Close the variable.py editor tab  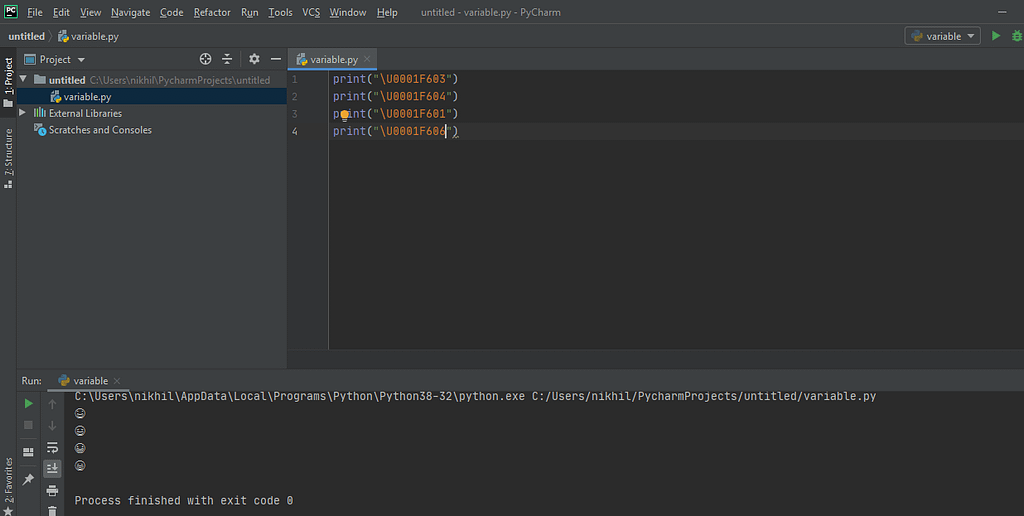tap(367, 59)
